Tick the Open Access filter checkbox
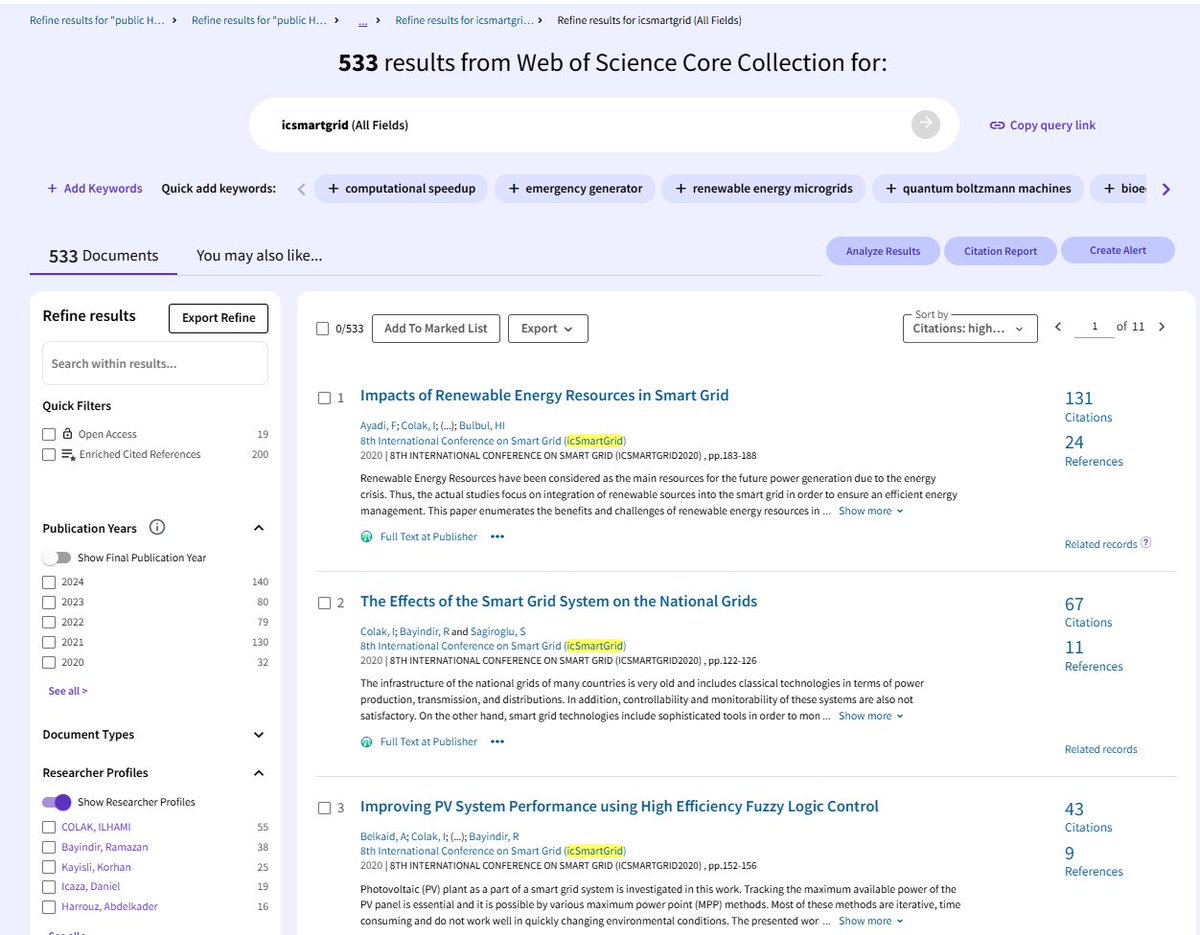Viewport: 1200px width, 935px height. click(49, 434)
